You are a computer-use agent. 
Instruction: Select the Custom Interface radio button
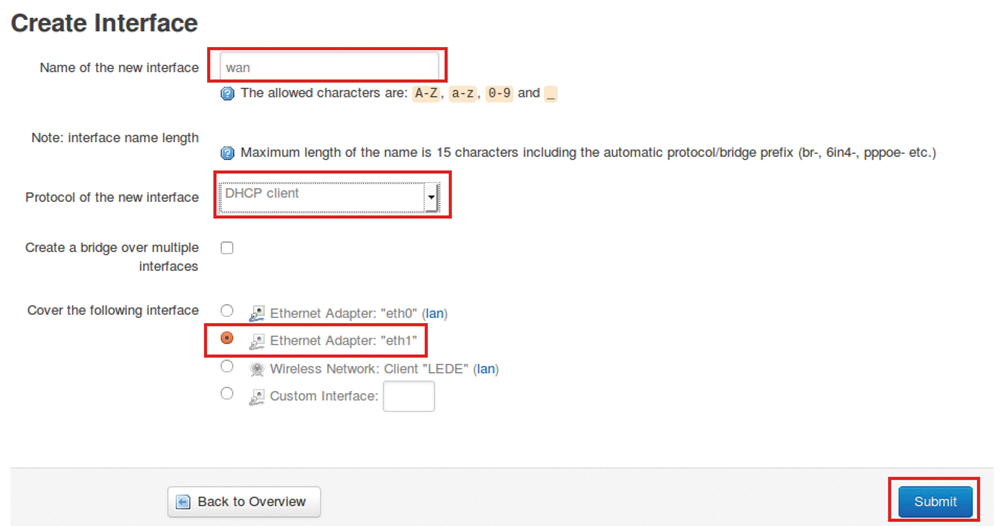[x=226, y=393]
